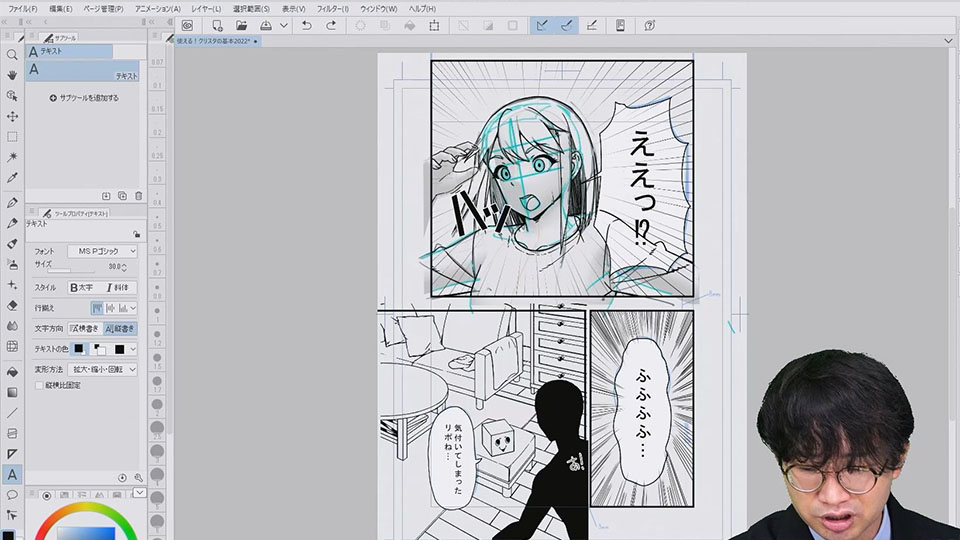Adjust font size stepper arrows
The image size is (960, 540).
[124, 268]
